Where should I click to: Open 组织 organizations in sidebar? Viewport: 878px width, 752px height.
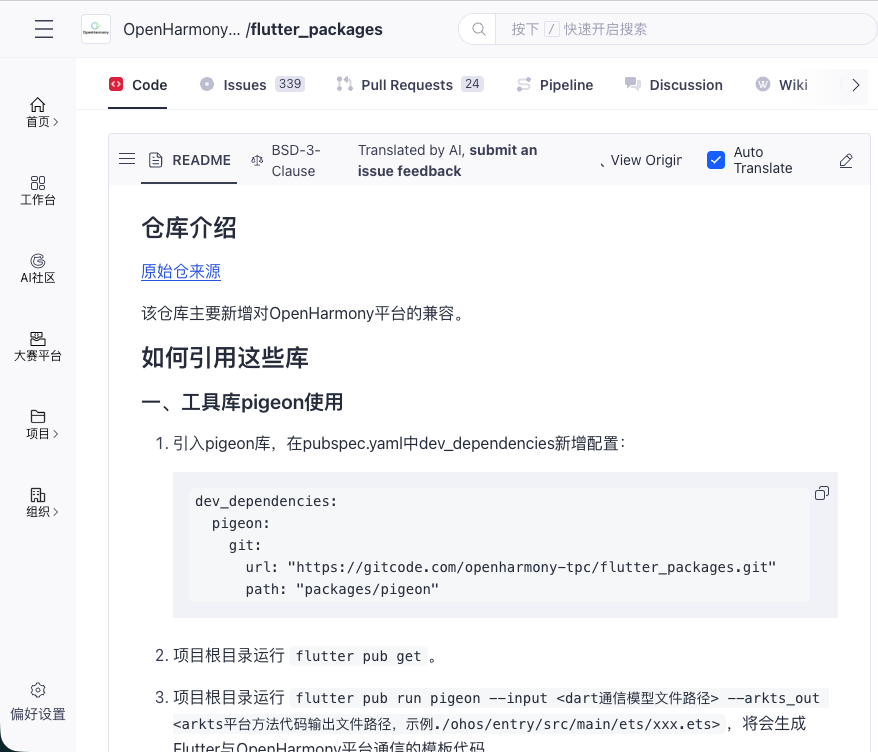click(38, 503)
